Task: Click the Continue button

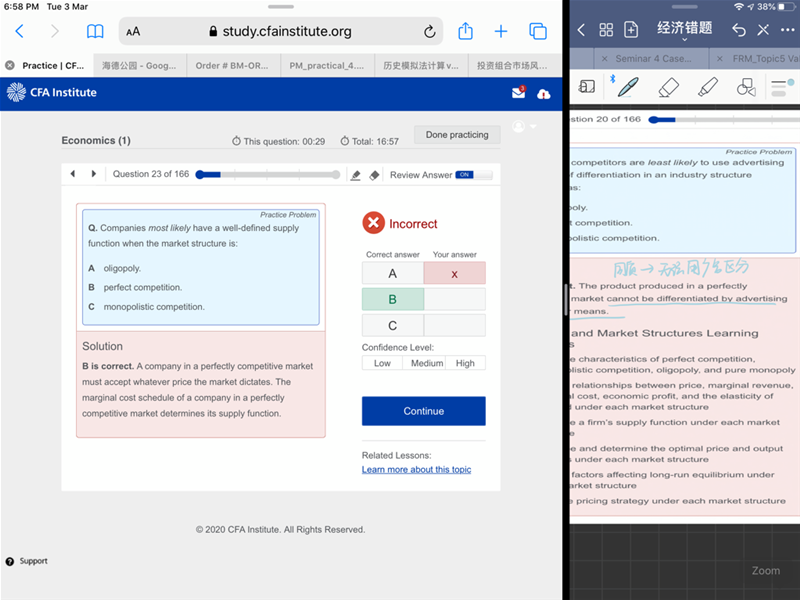Action: 423,411
